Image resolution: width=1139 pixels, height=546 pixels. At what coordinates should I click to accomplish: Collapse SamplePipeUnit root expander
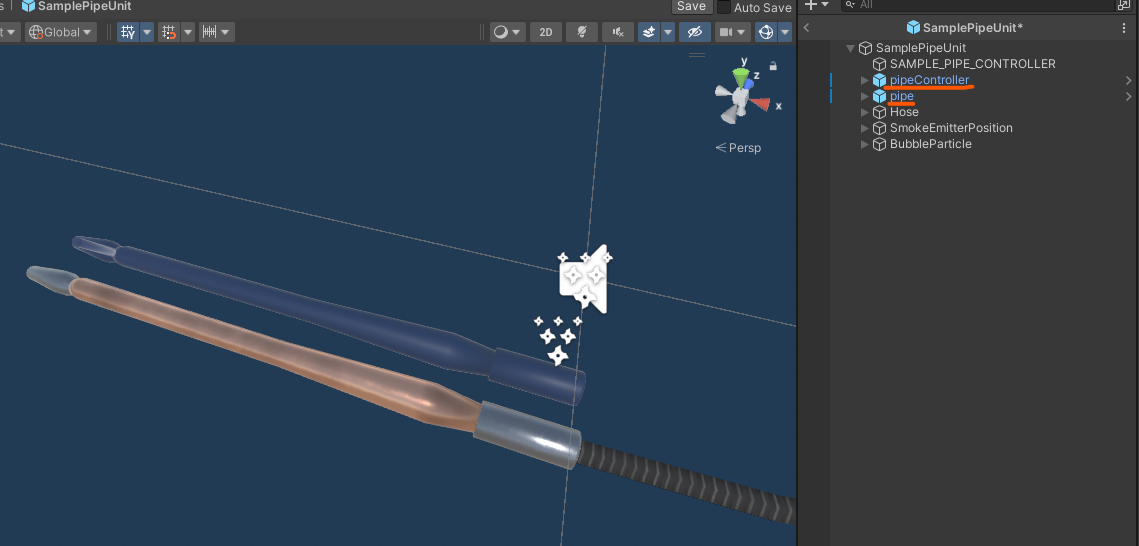tap(850, 48)
